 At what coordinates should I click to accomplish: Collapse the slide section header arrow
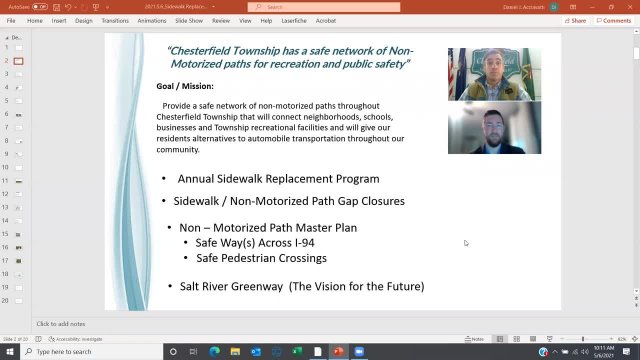pyautogui.click(x=7, y=38)
